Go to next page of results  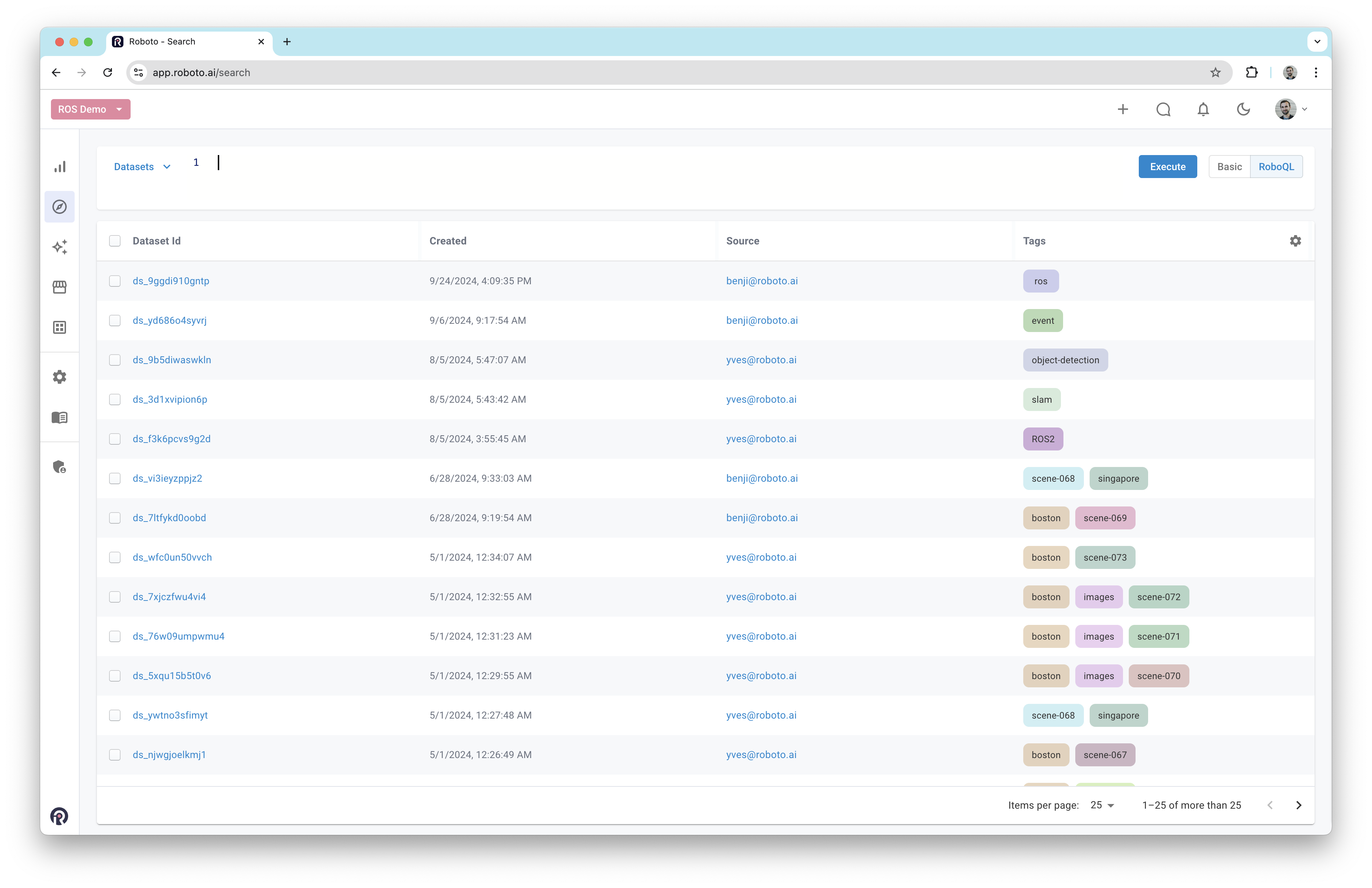1298,805
